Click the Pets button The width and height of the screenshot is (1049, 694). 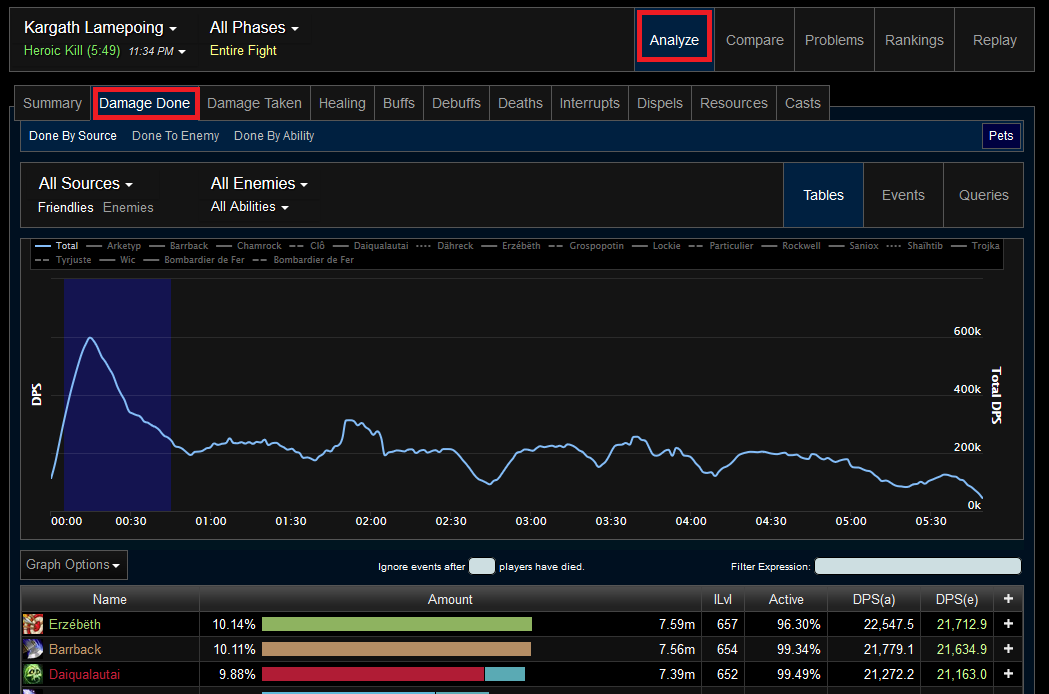[1001, 136]
